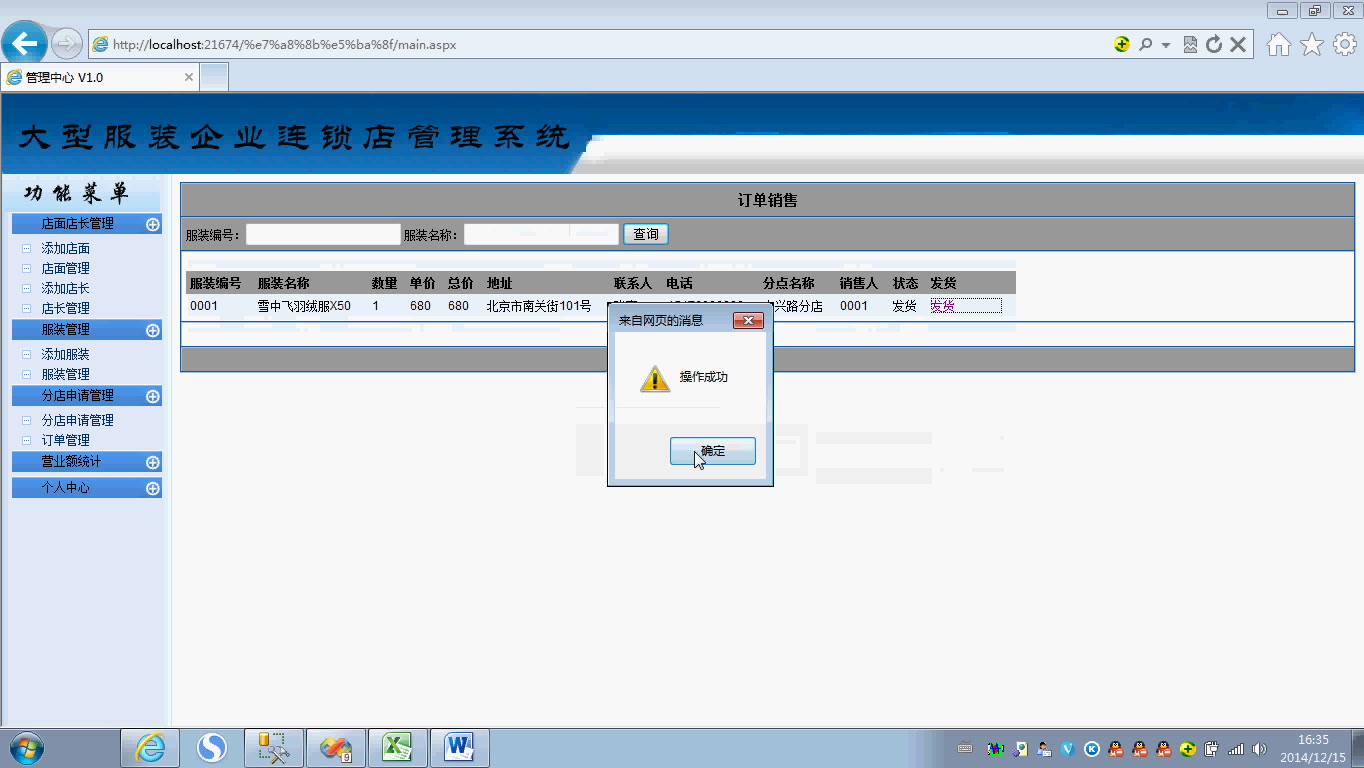The height and width of the screenshot is (768, 1364).
Task: Open 服装管理 sub-item under 添加服装
Action: click(65, 374)
